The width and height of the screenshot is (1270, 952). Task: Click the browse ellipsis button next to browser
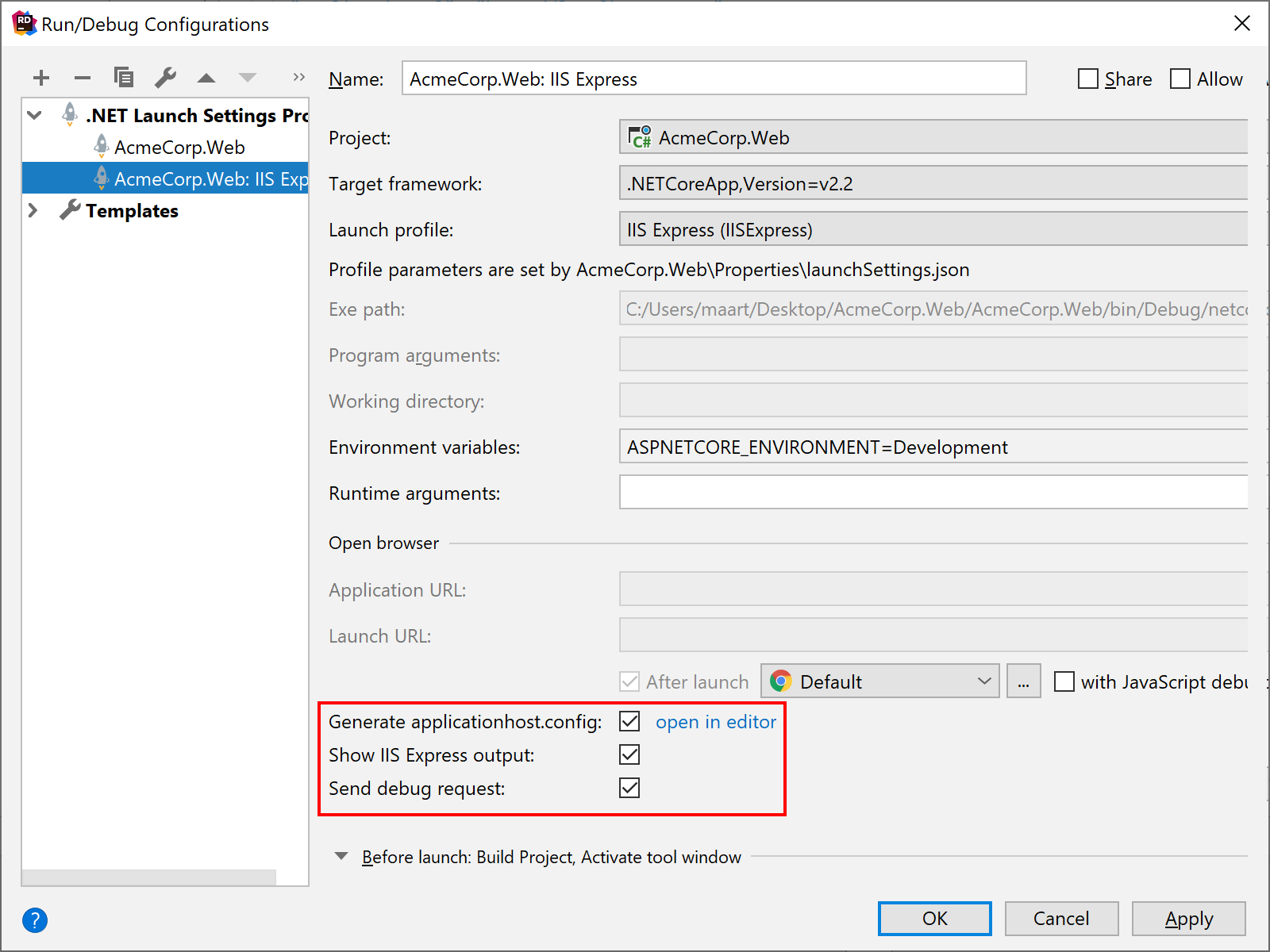1023,681
